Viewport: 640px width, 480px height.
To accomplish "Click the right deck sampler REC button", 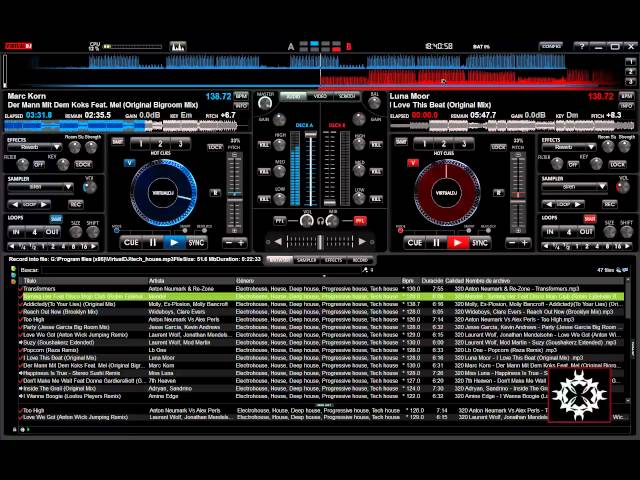I will [609, 204].
